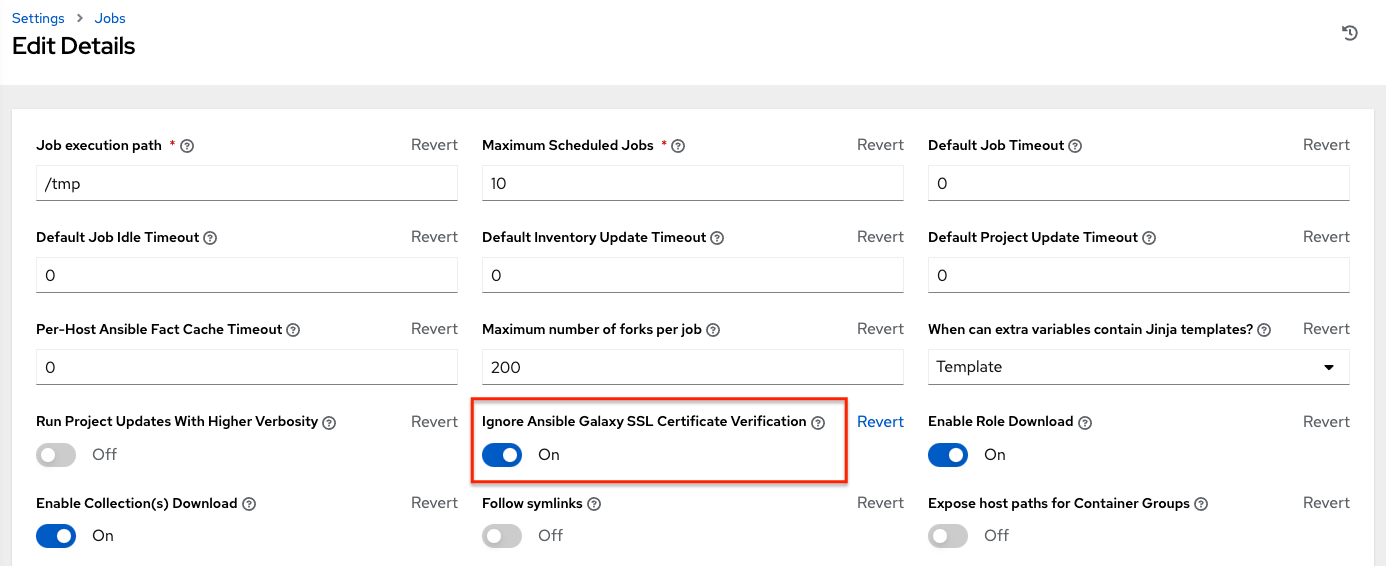
Task: Show help for Default Job Idle Timeout
Action: 210,238
